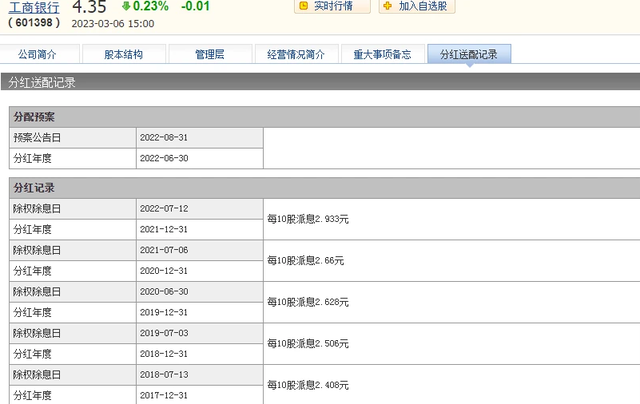
Task: Click the dividend year 2018-12-31
Action: pos(164,354)
